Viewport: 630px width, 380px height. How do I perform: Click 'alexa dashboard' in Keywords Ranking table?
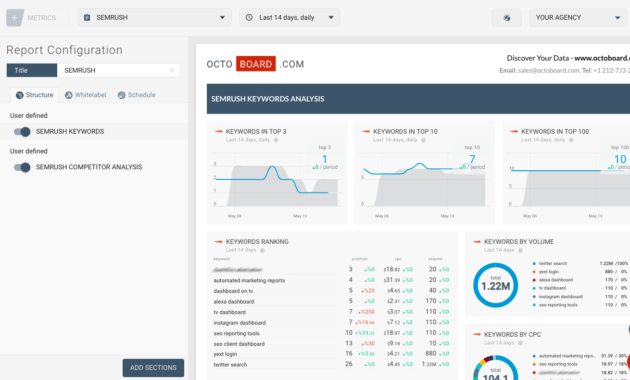coord(234,302)
